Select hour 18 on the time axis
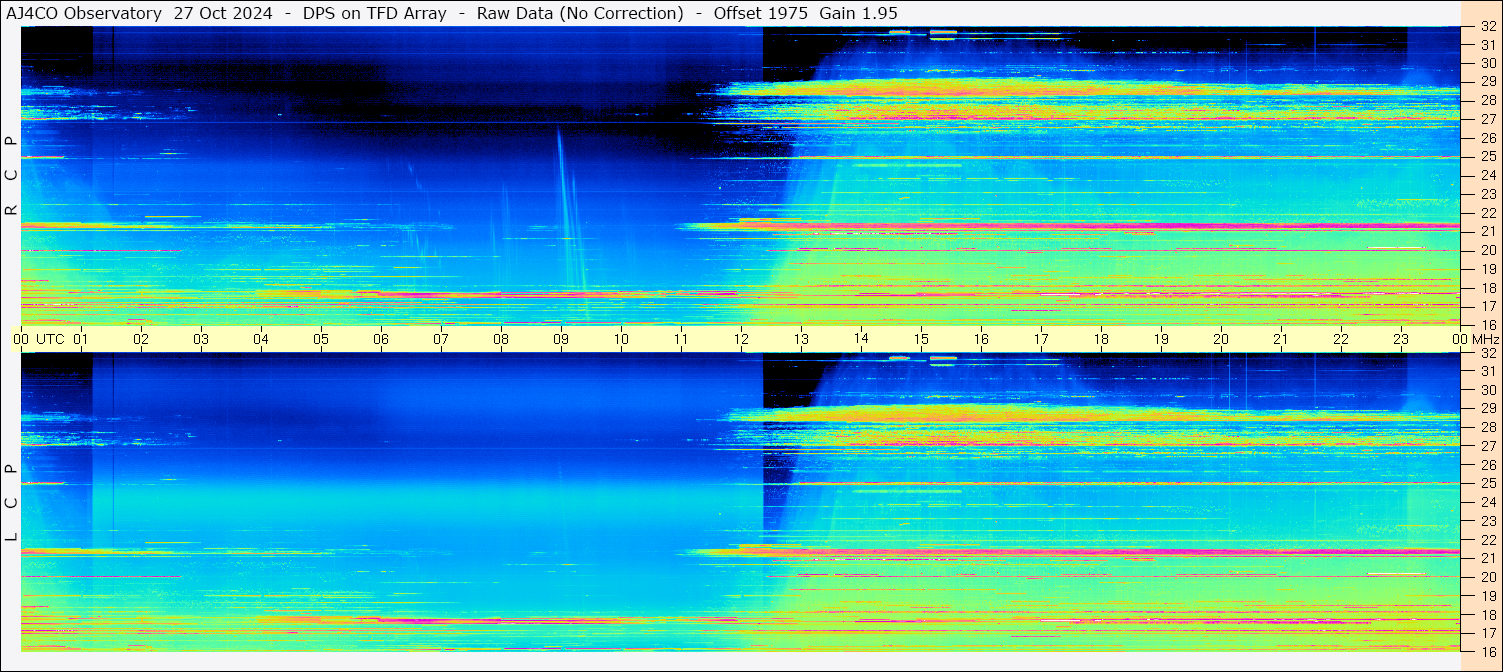The height and width of the screenshot is (672, 1503). (x=1101, y=339)
